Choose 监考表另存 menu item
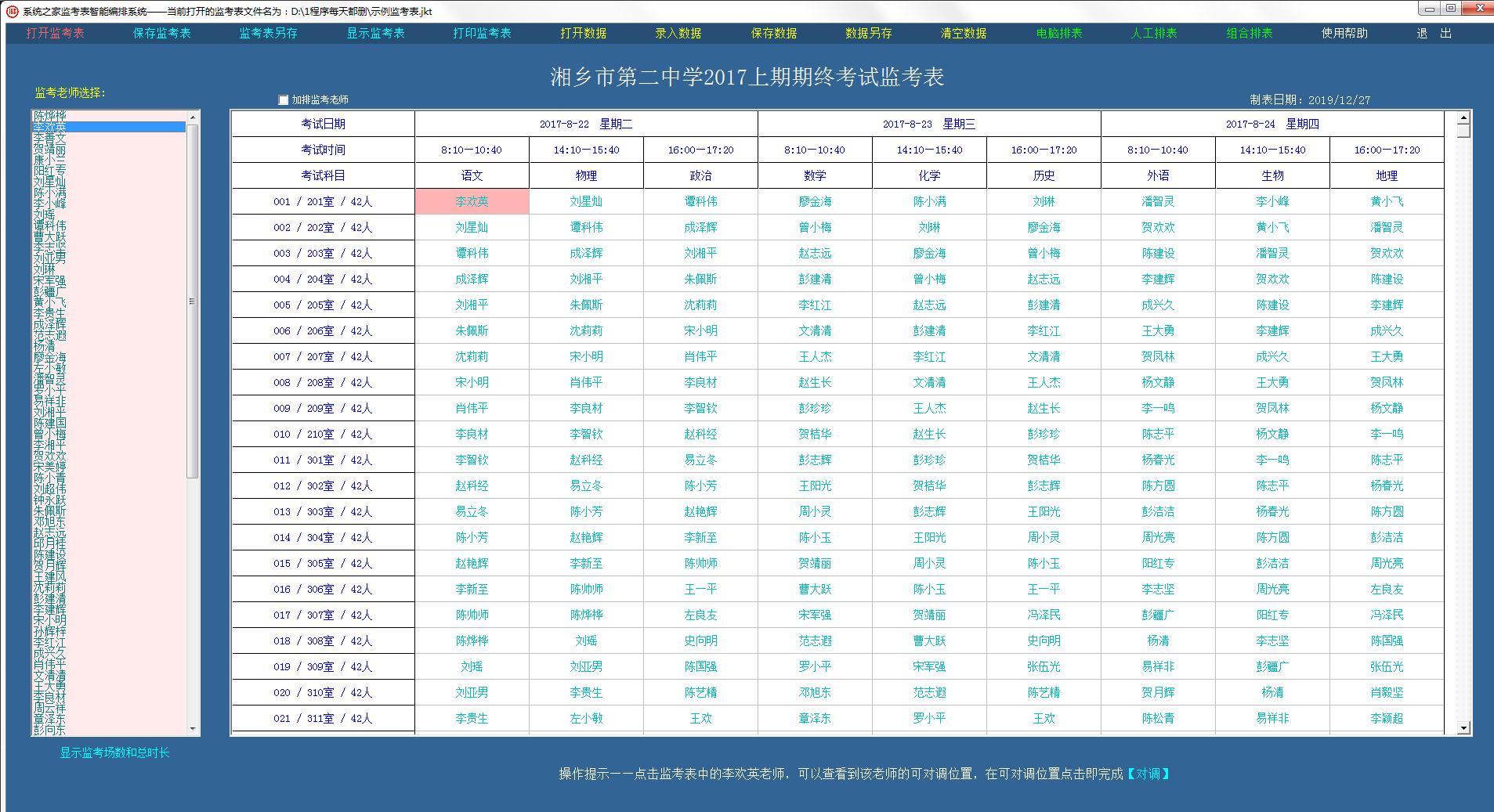This screenshot has width=1494, height=812. click(x=268, y=33)
